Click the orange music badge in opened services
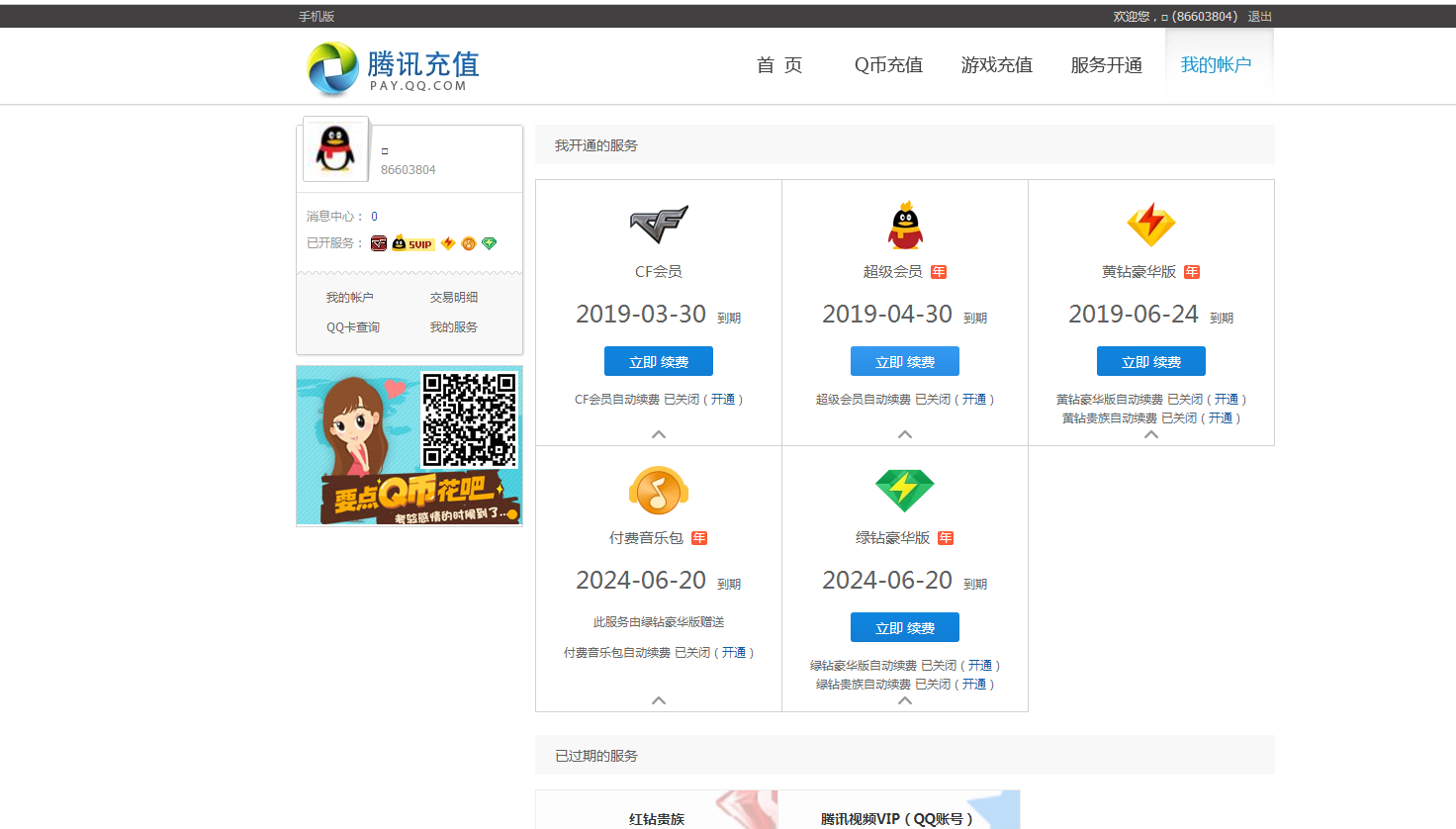 (469, 243)
